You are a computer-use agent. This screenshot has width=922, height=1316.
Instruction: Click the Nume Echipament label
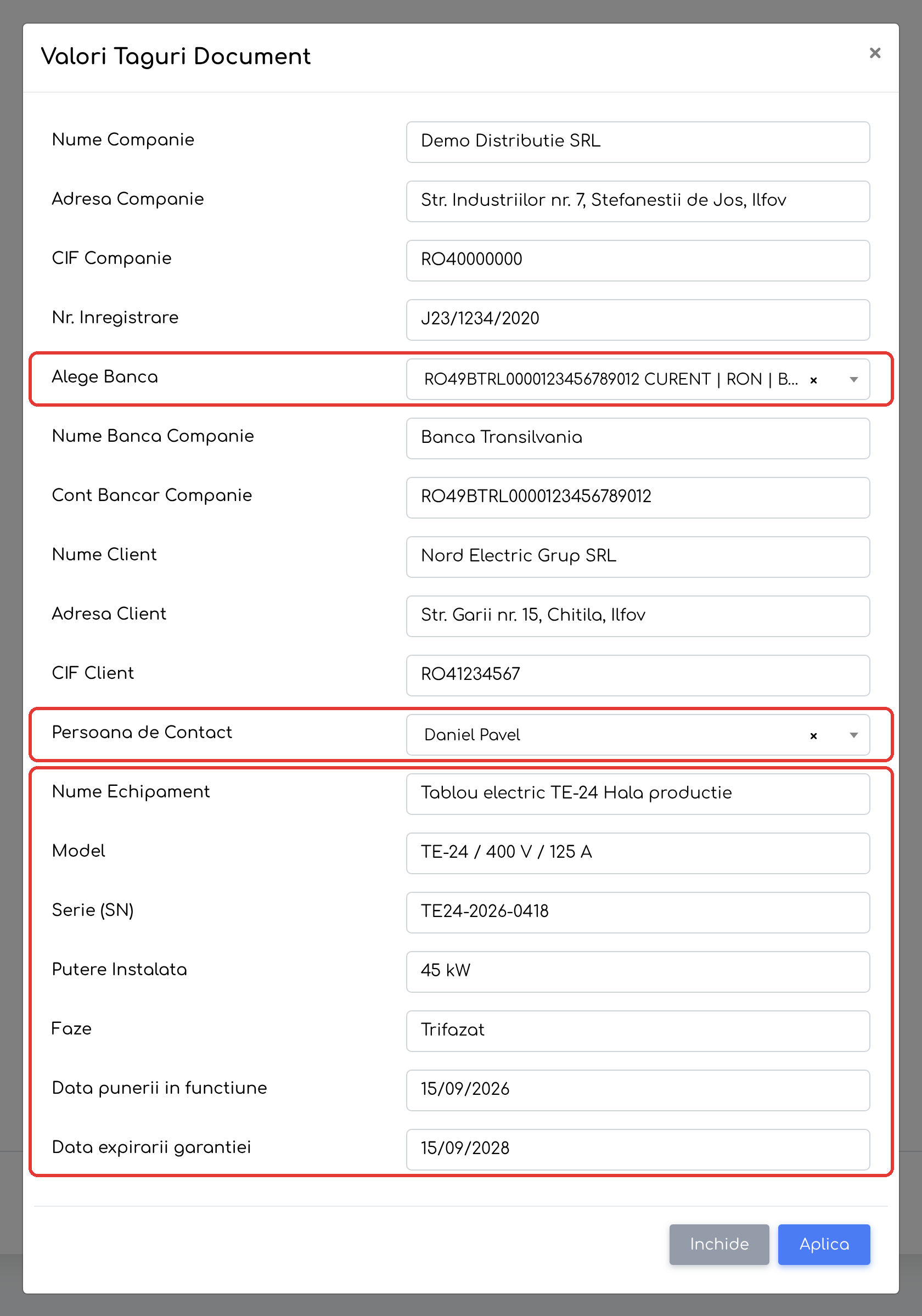(131, 791)
